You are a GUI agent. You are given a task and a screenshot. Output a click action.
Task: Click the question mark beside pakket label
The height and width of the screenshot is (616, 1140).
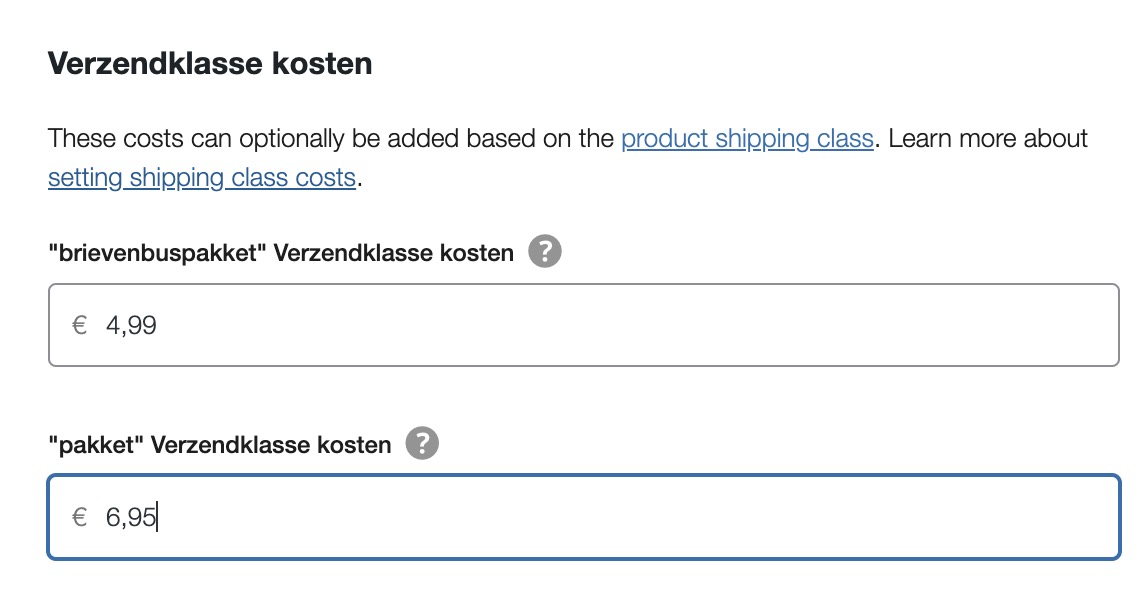(x=422, y=444)
